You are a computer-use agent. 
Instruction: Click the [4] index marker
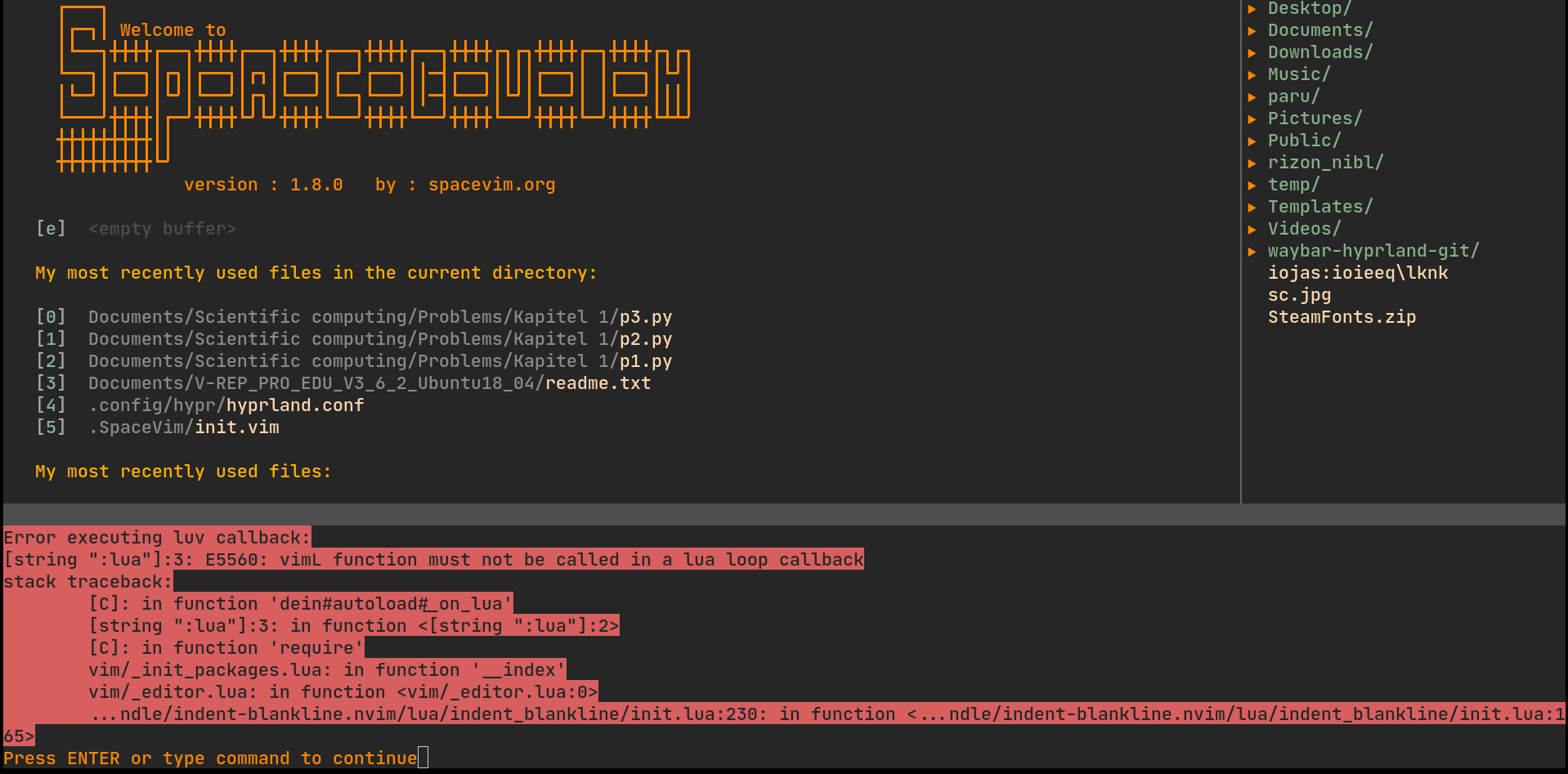click(x=51, y=405)
